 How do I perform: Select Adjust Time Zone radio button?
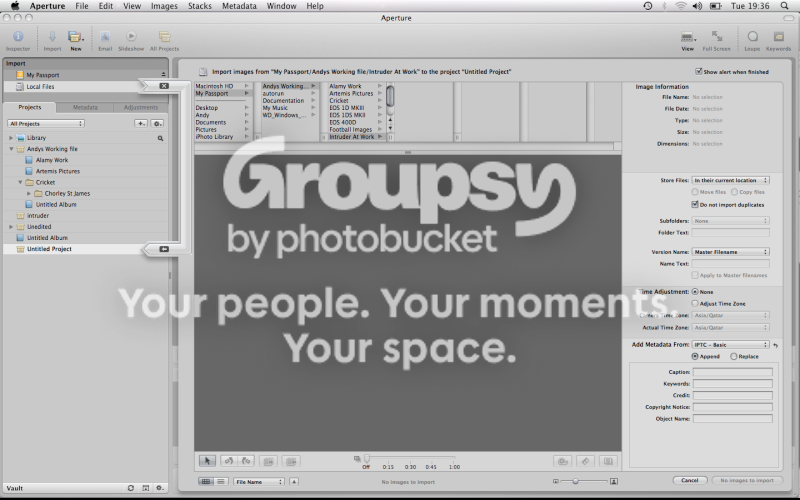point(695,304)
